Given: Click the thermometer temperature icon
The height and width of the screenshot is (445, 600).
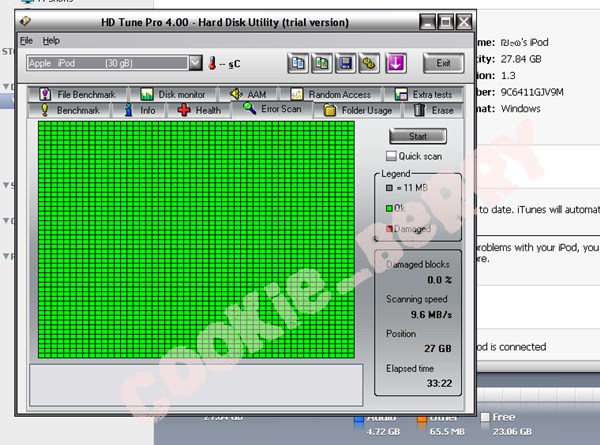Looking at the screenshot, I should pos(213,63).
